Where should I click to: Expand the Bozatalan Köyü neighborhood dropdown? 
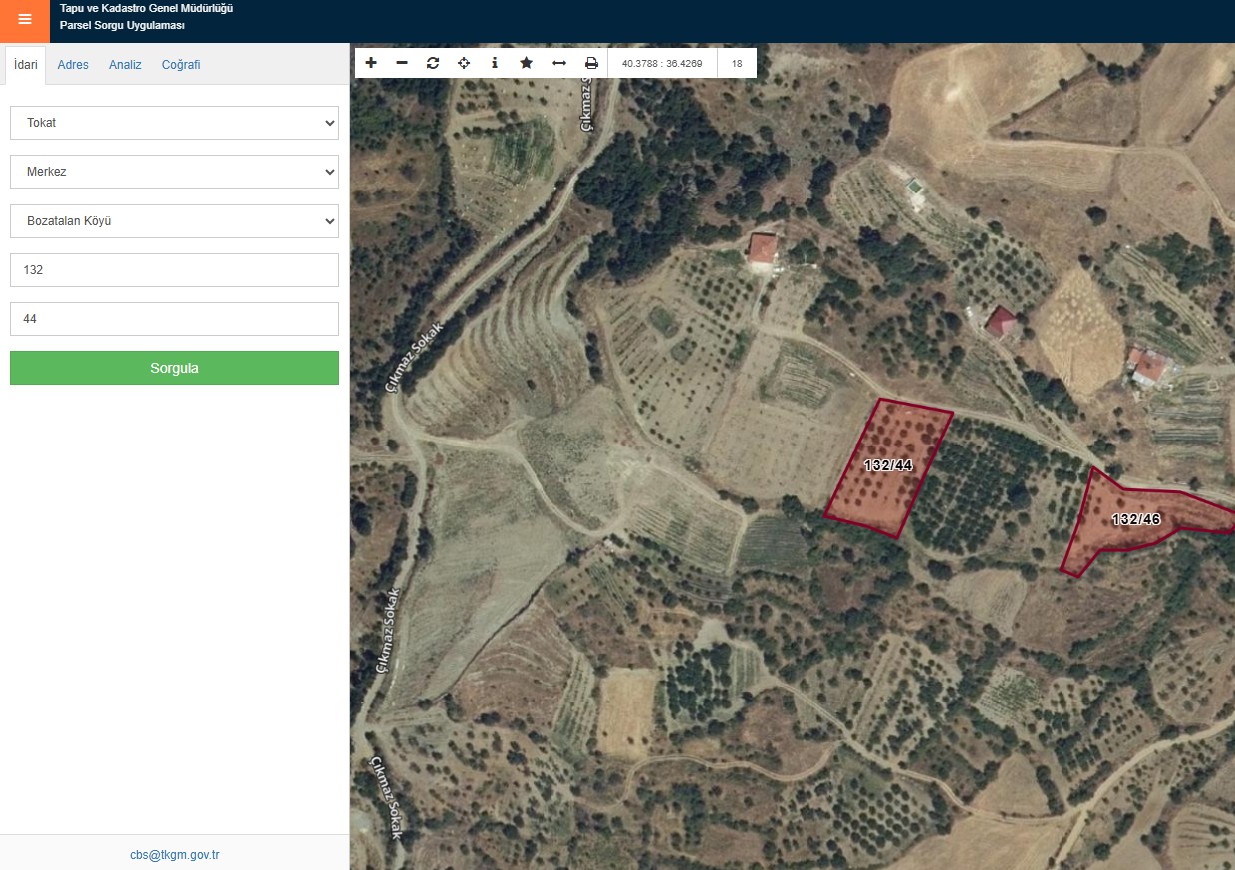(x=174, y=221)
